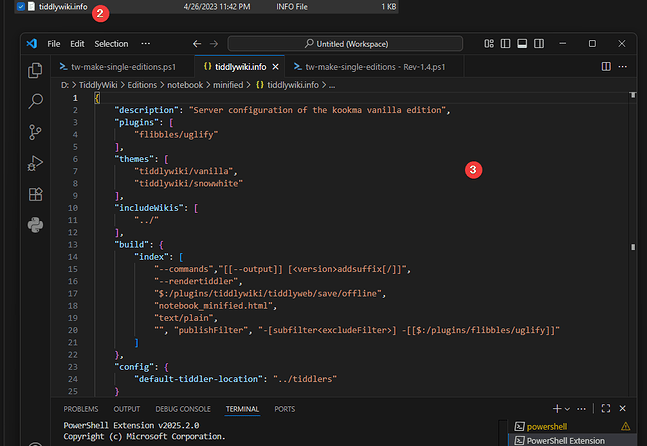Toggle Primary Side Bar visibility
647x446 pixels.
coord(505,44)
